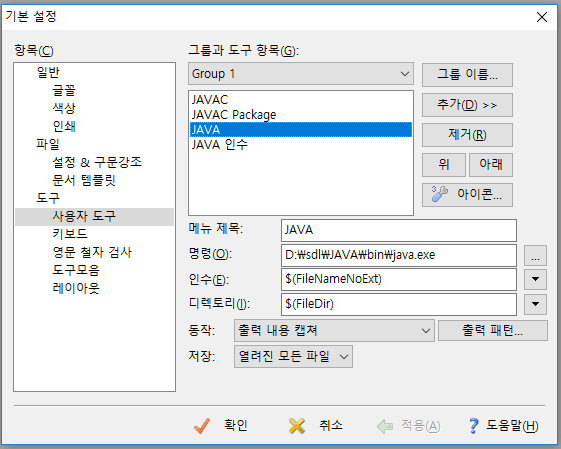The width and height of the screenshot is (561, 449).
Task: Select 영문 철자 검사 in the tree
Action: point(92,252)
